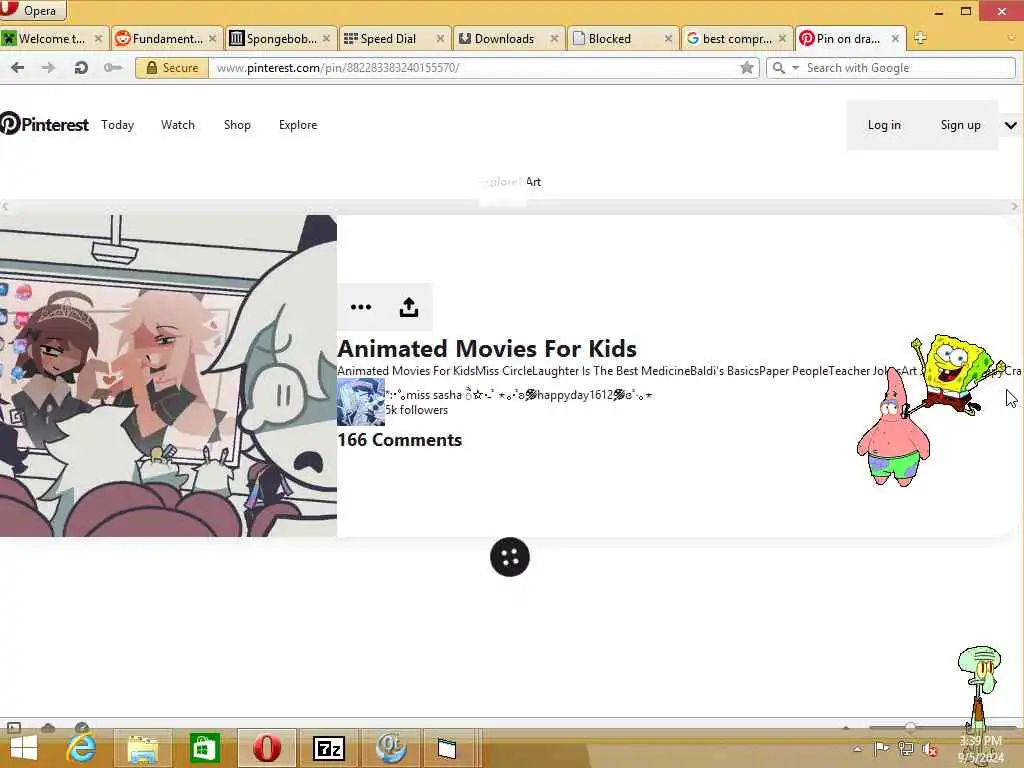Click the Paper People tag

click(x=793, y=370)
